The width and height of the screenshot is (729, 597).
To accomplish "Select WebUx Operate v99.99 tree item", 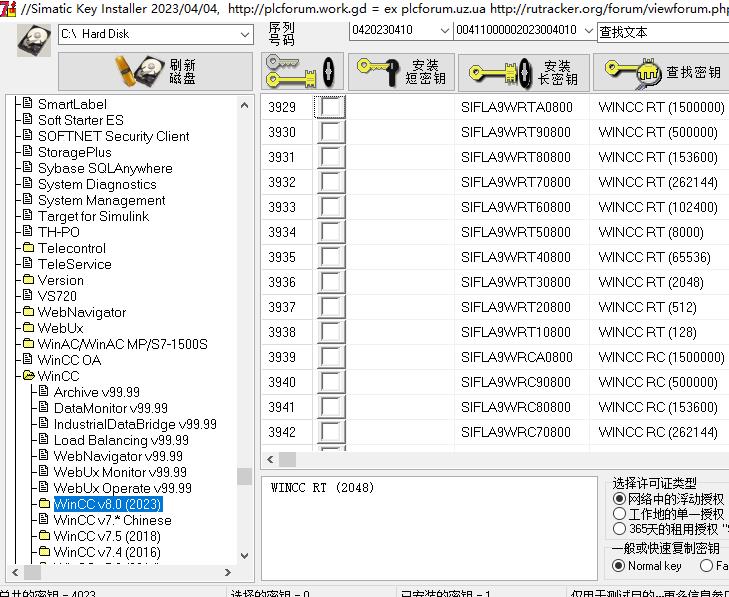I will 122,488.
